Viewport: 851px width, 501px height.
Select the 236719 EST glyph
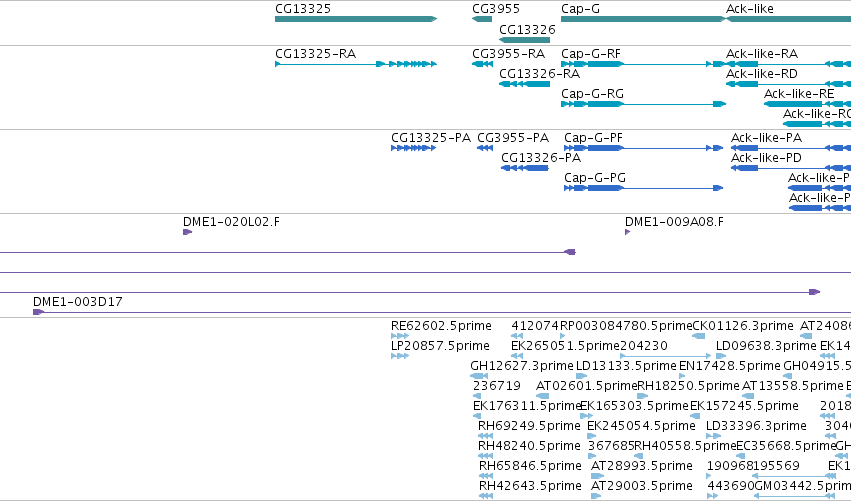click(477, 396)
